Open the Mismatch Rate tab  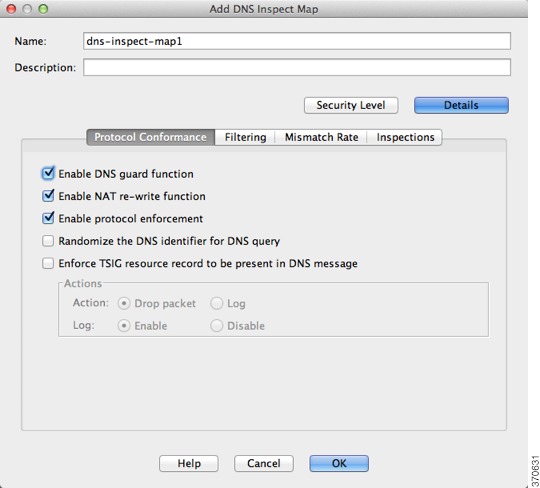coord(321,137)
